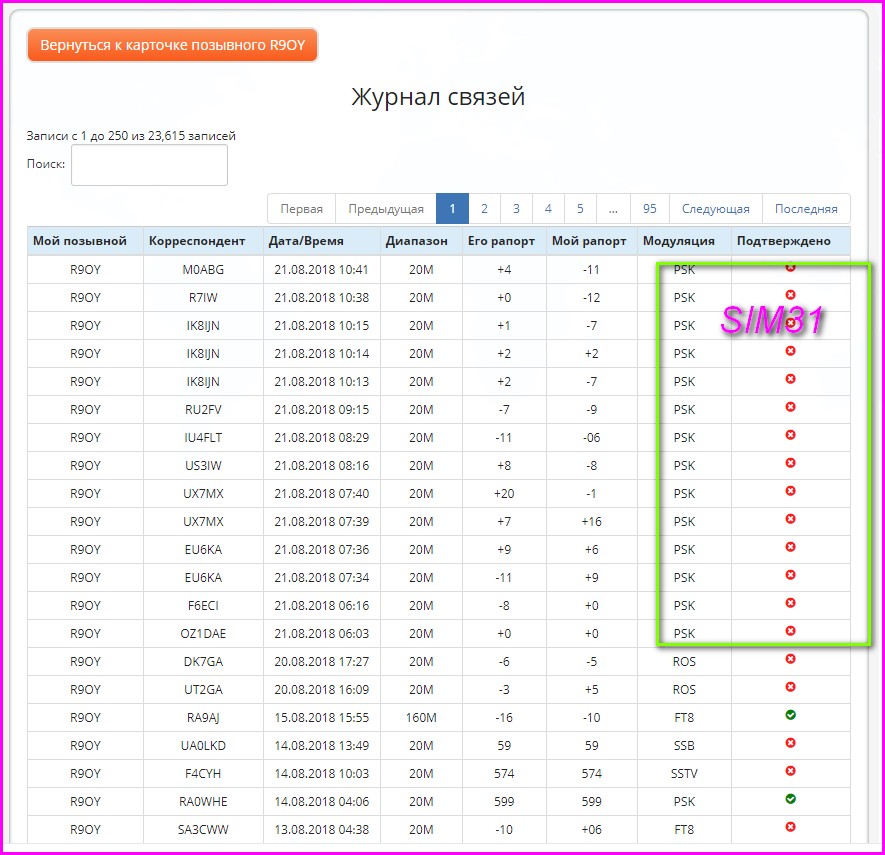Click red unconfirmed icon in DK7GA row
Screen dimensions: 885x855
[790, 660]
